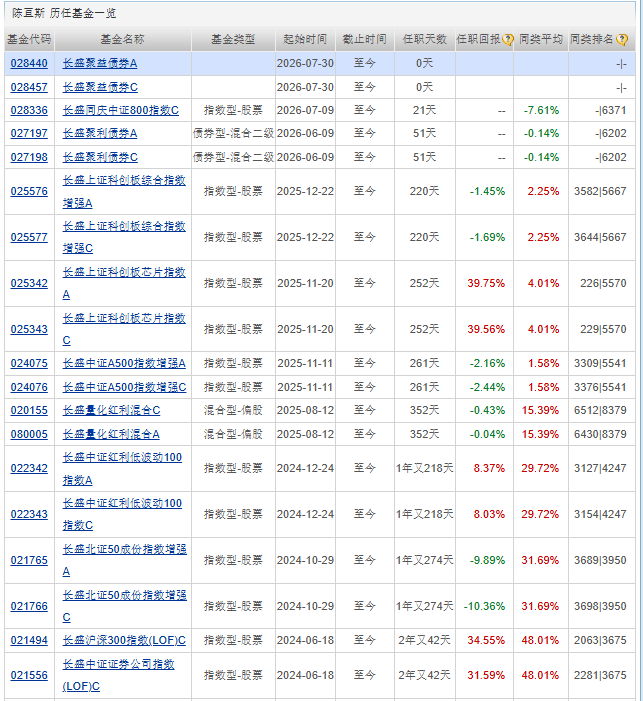Open fund code 020155
The width and height of the screenshot is (643, 701).
tap(29, 410)
